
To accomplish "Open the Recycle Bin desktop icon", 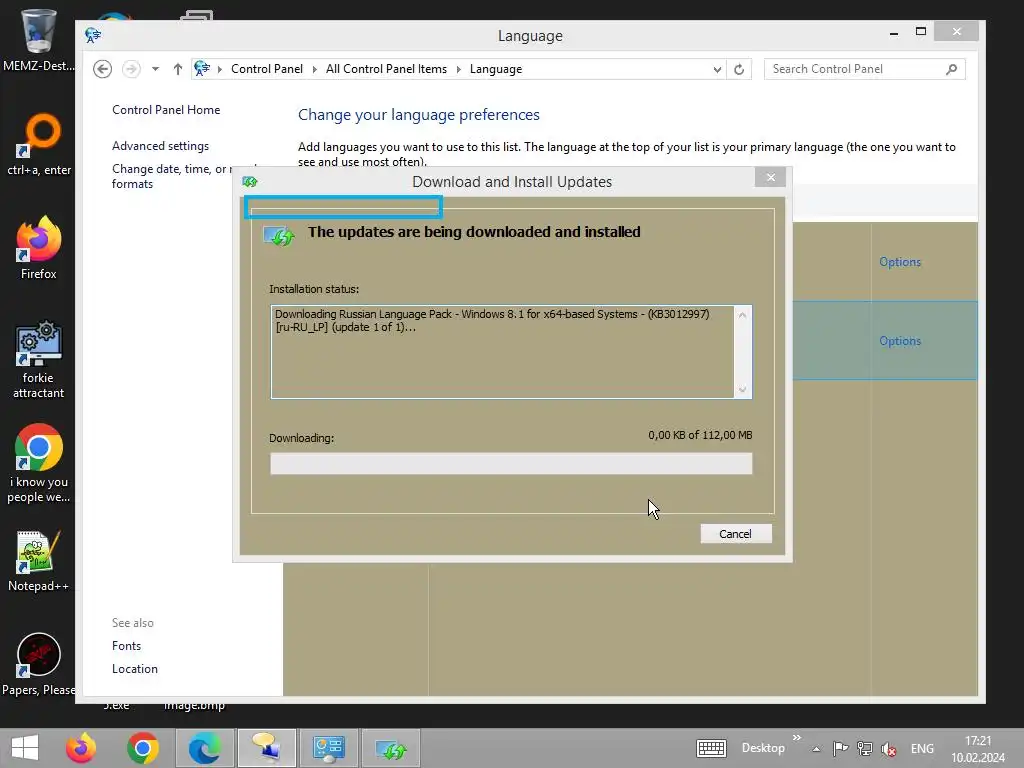I will pos(38,39).
